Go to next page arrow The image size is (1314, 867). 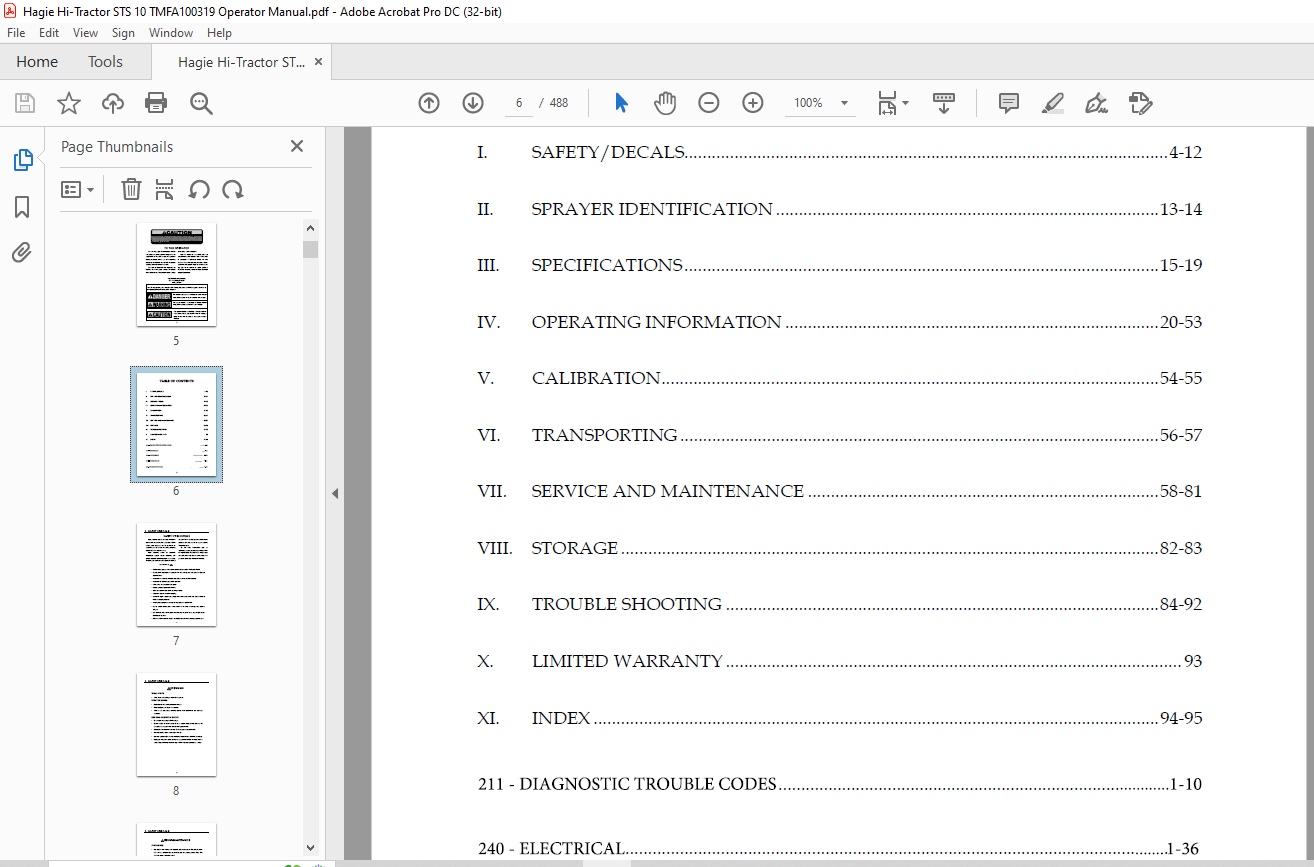pyautogui.click(x=473, y=103)
